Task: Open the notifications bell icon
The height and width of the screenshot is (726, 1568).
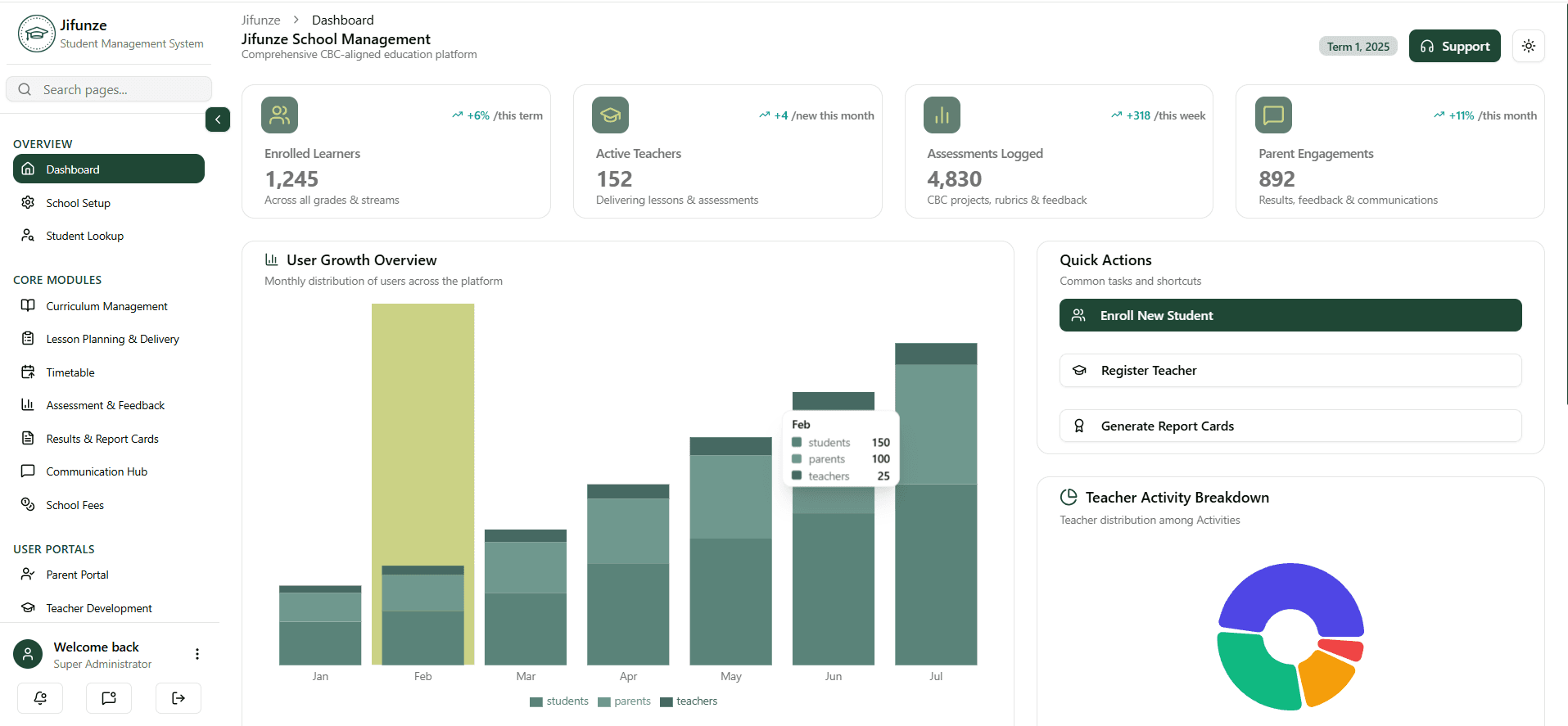Action: [x=40, y=698]
